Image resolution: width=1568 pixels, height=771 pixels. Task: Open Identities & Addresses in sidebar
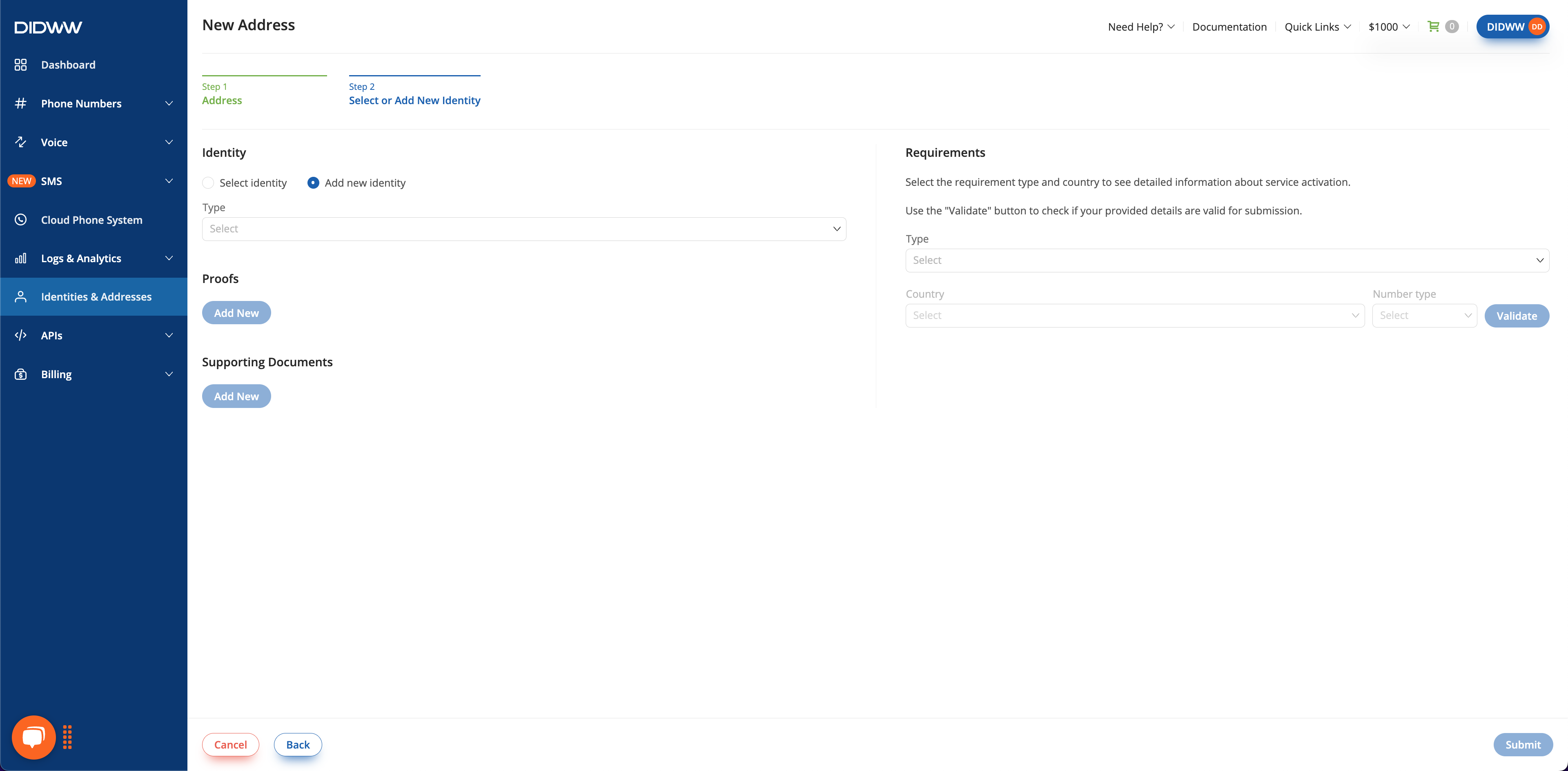94,296
